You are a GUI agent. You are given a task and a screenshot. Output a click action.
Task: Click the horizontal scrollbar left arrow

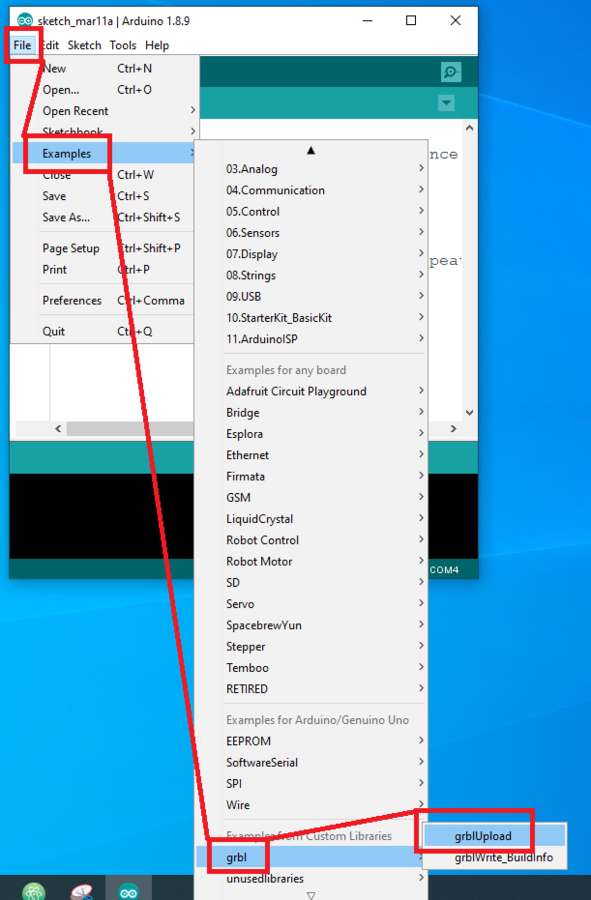point(58,429)
